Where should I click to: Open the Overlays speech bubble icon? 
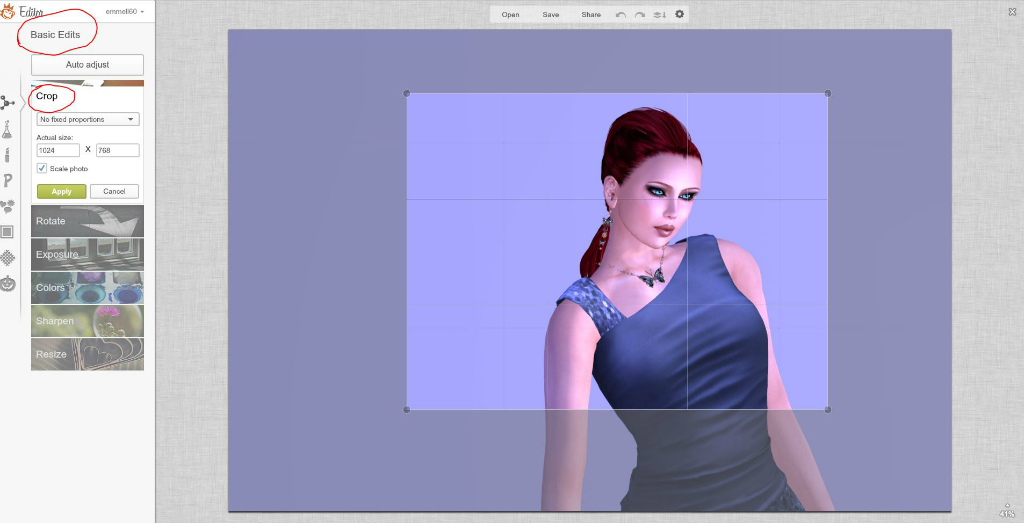click(7, 206)
